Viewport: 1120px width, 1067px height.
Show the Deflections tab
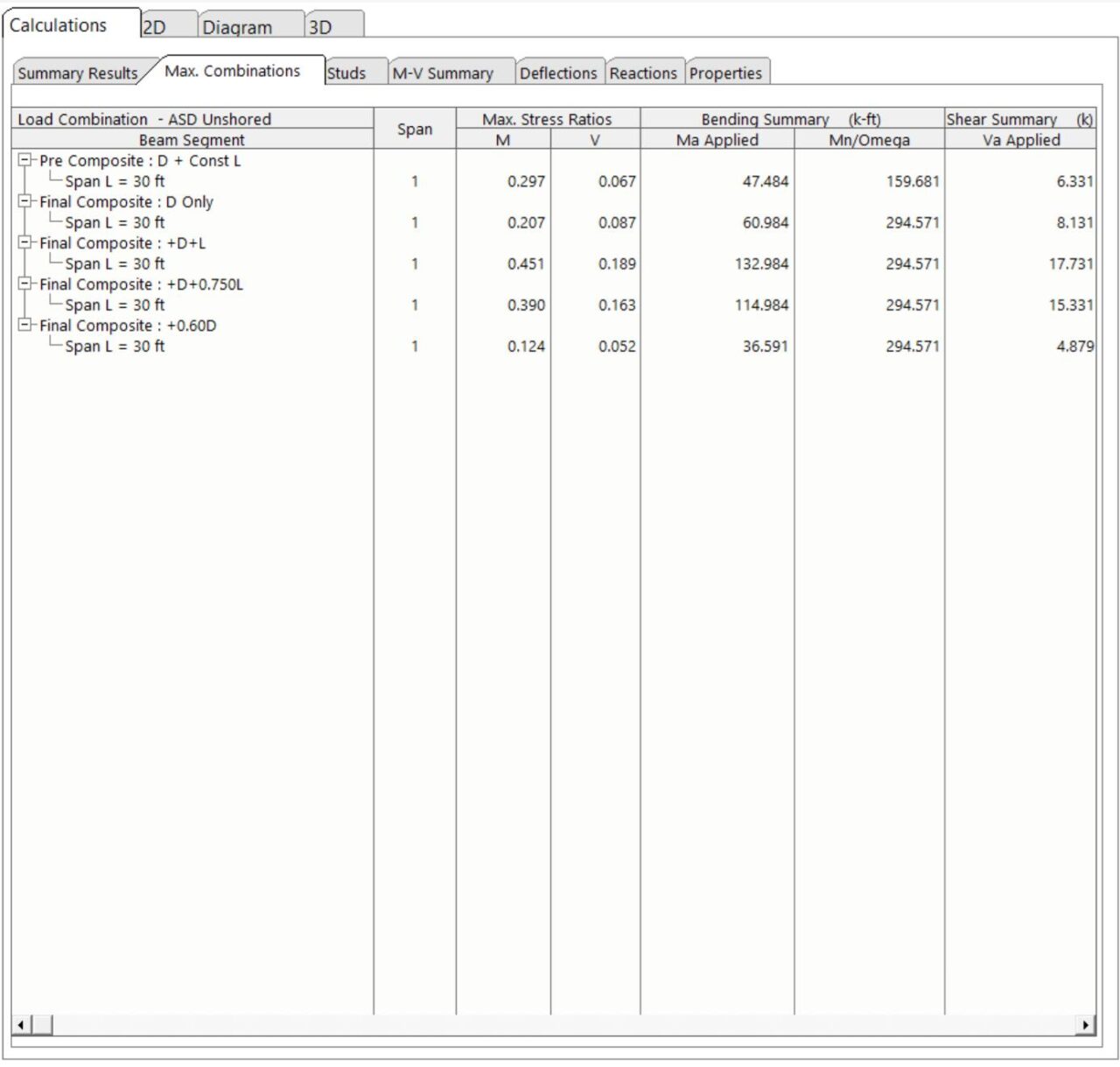pos(557,74)
